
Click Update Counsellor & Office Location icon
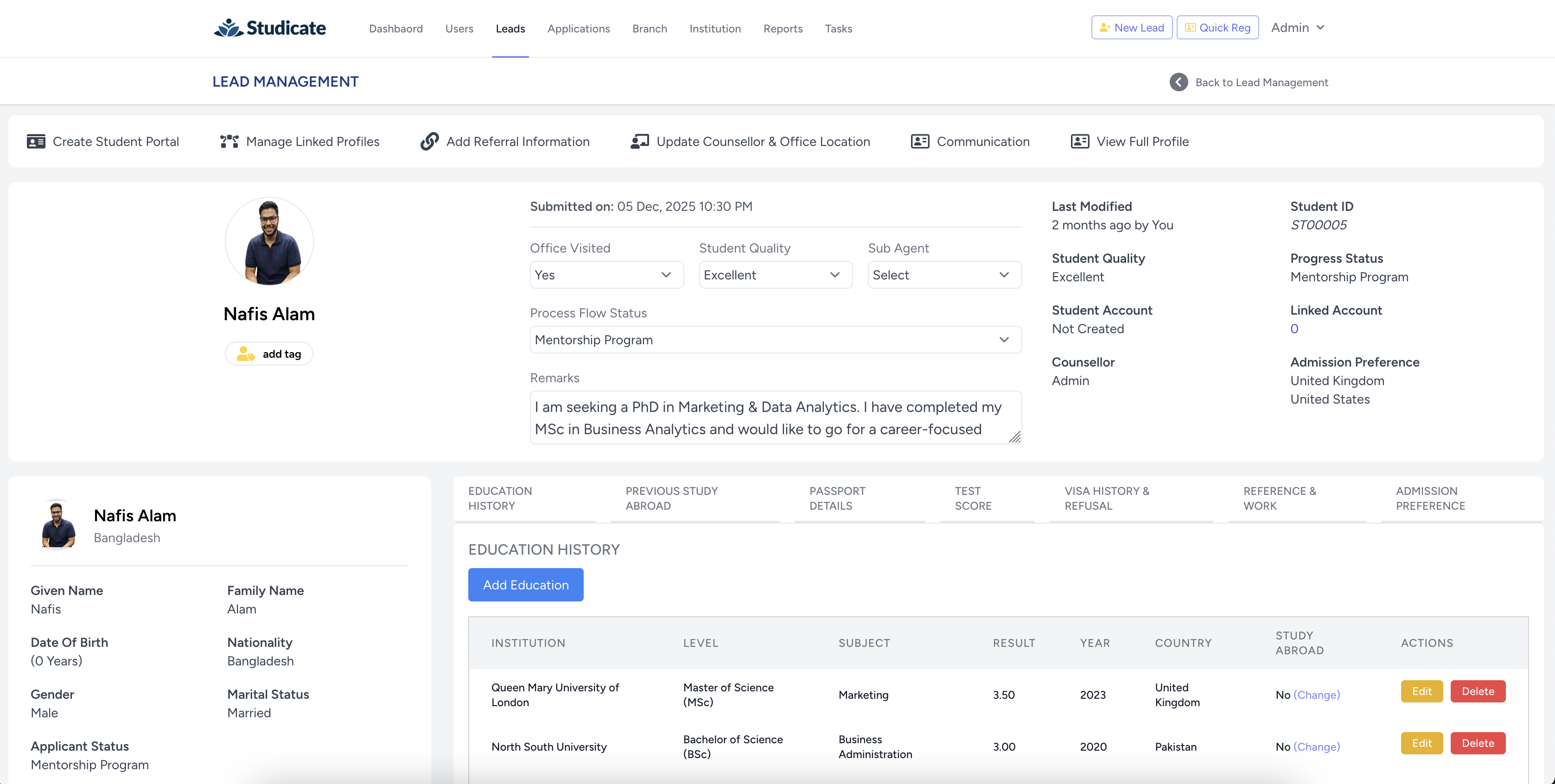pyautogui.click(x=639, y=142)
